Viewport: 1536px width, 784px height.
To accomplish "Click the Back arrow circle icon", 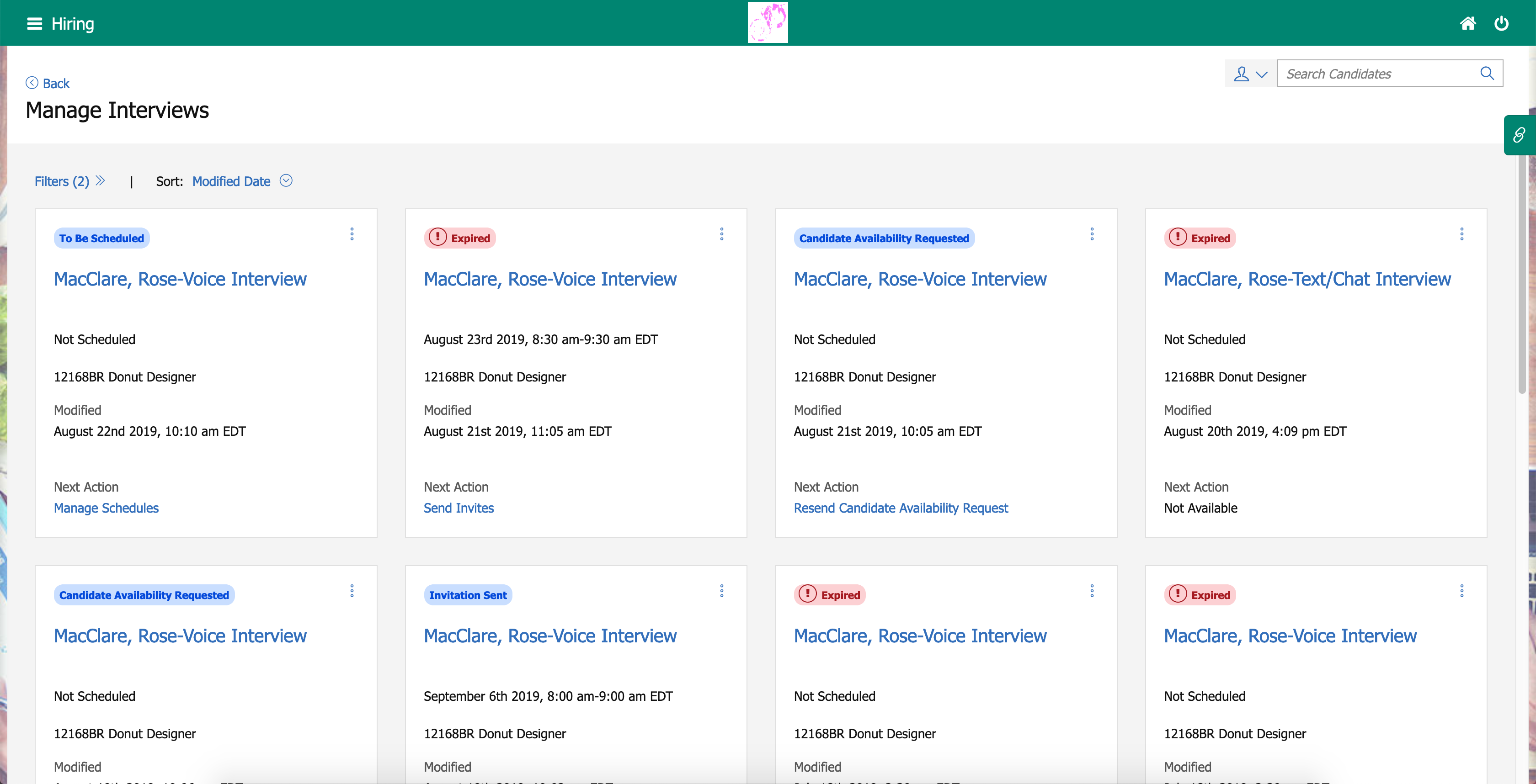I will click(x=32, y=83).
